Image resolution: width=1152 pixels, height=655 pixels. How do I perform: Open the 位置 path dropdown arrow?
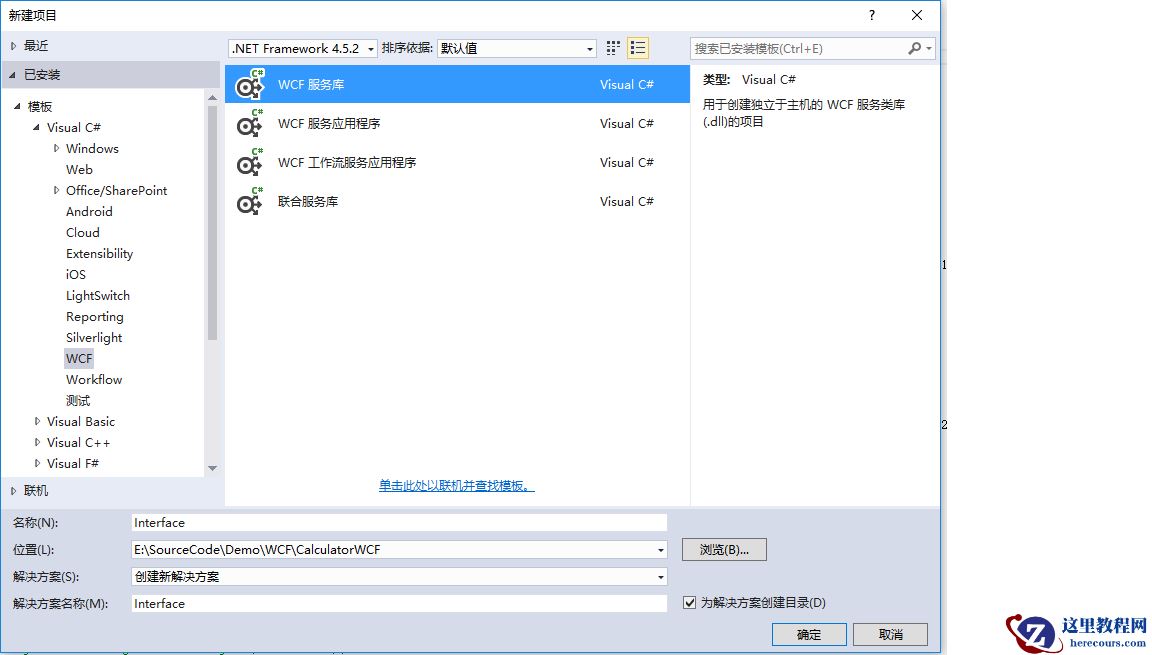(x=660, y=550)
